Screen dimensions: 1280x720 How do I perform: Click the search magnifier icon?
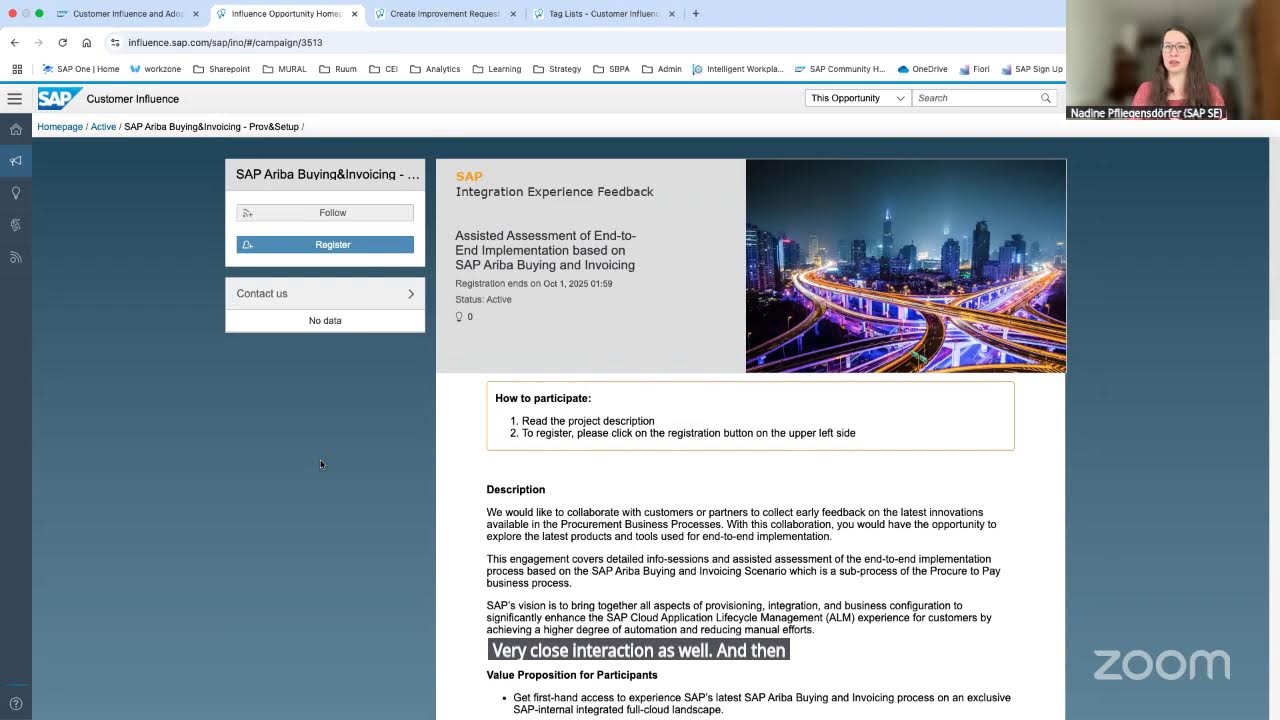1046,98
